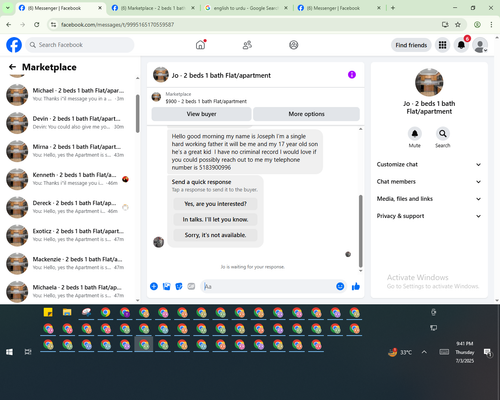Send quick response 'Sorry, it's not available.'
This screenshot has width=500, height=400.
(x=215, y=235)
